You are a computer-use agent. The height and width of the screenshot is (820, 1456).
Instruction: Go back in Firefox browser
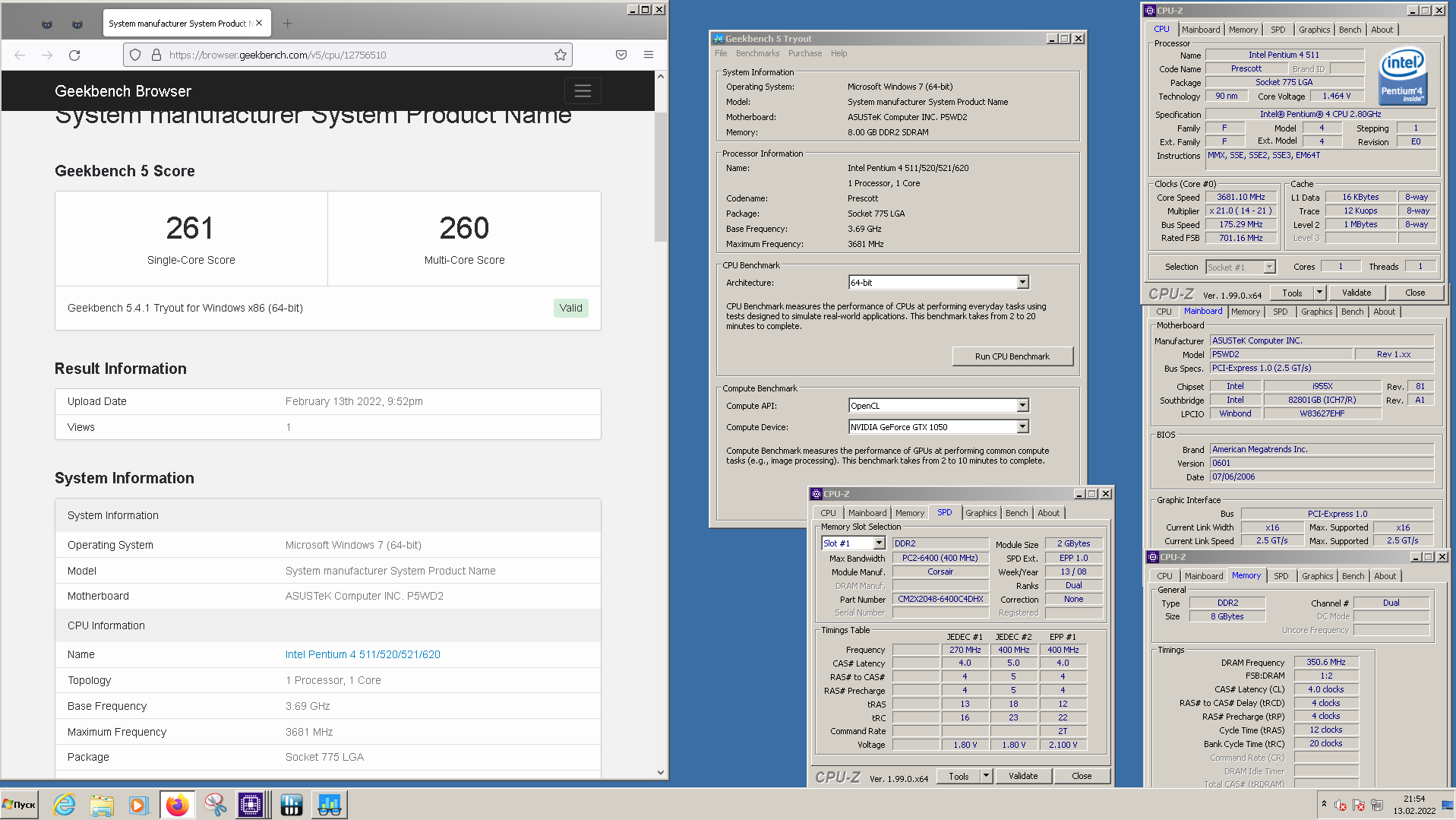(20, 55)
